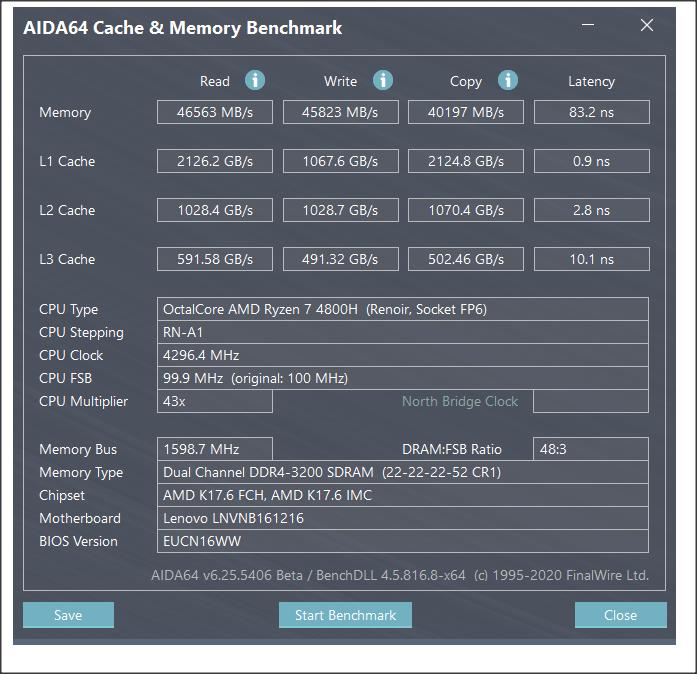Click the Read column header

pos(215,81)
